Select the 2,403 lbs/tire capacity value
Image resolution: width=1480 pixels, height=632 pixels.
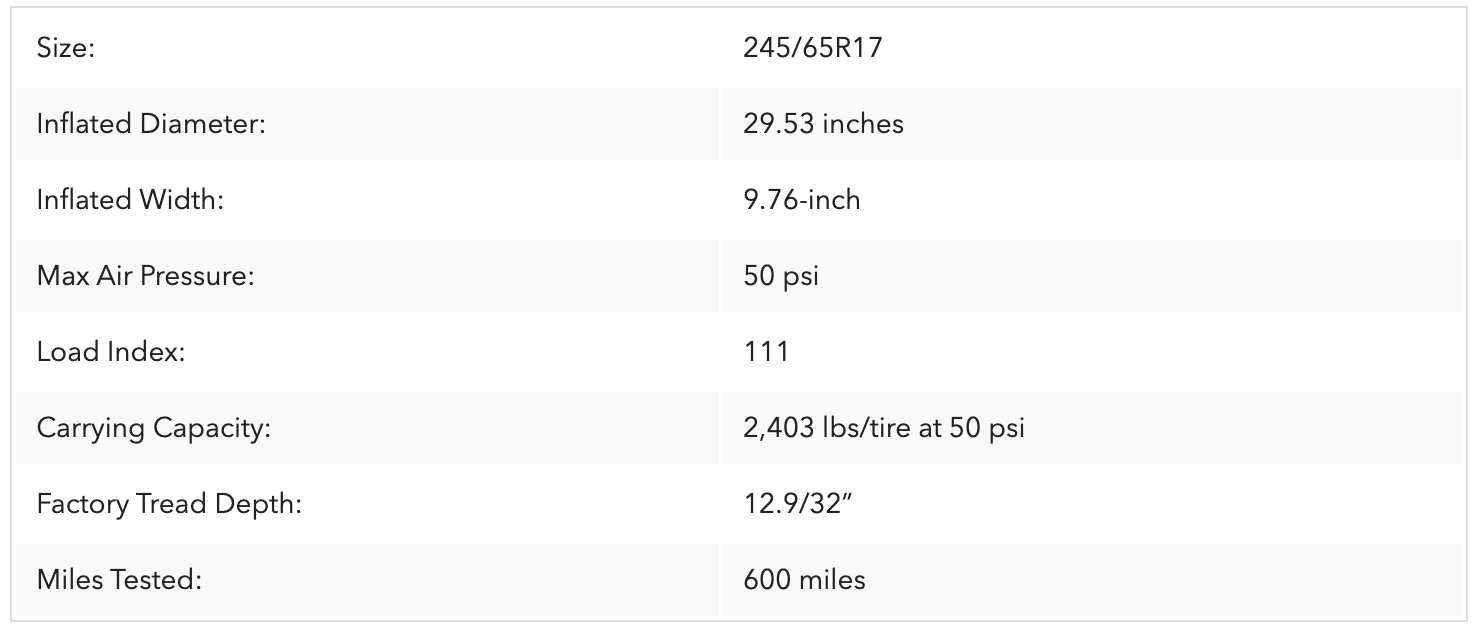point(884,428)
